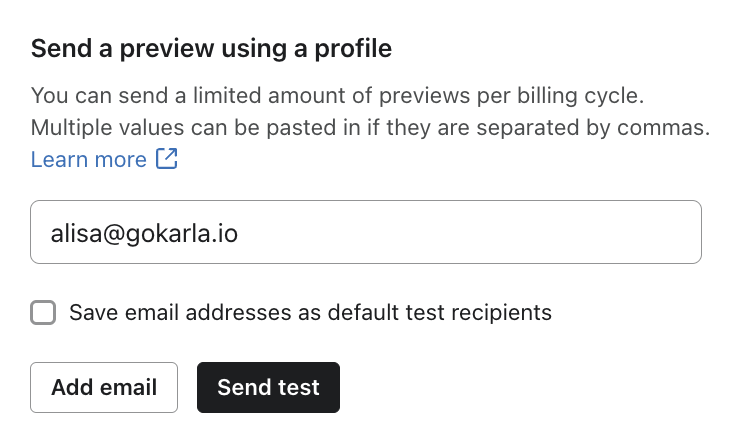Viewport: 736px width, 448px height.
Task: Click the 'Save email addresses as default test recipients' label
Action: pyautogui.click(x=310, y=312)
